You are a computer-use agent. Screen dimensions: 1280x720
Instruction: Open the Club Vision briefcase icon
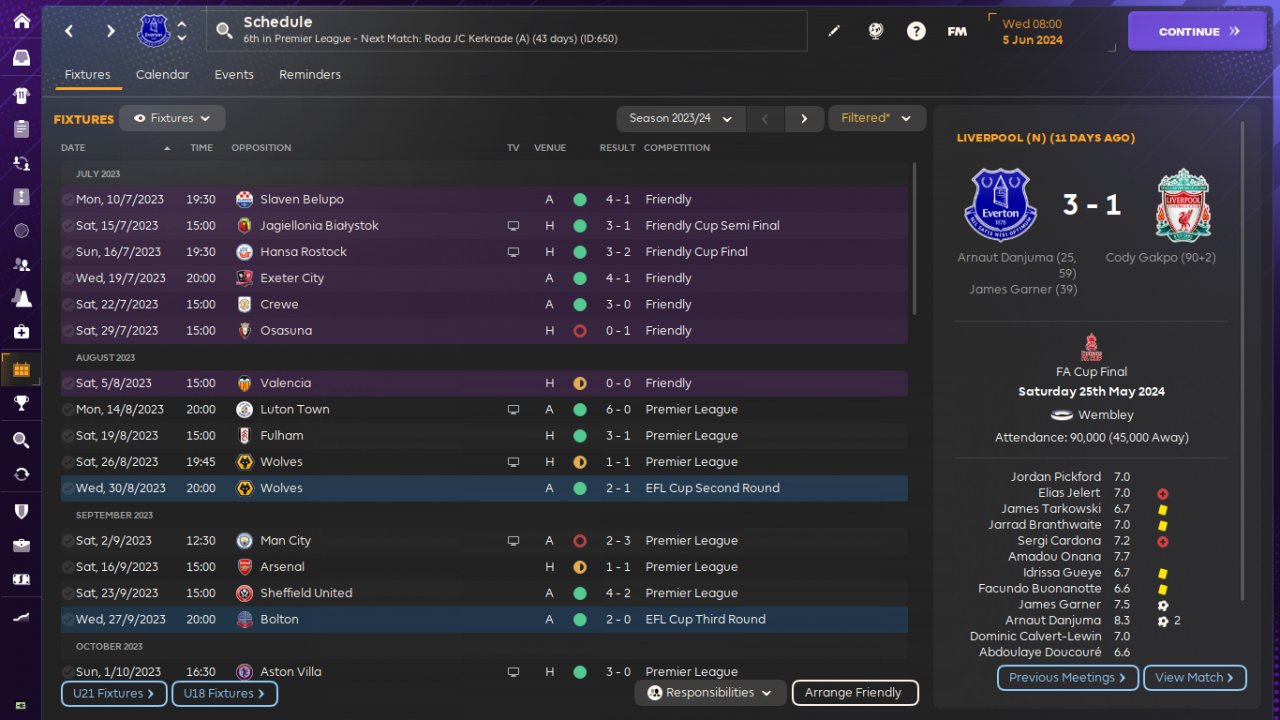coord(21,546)
